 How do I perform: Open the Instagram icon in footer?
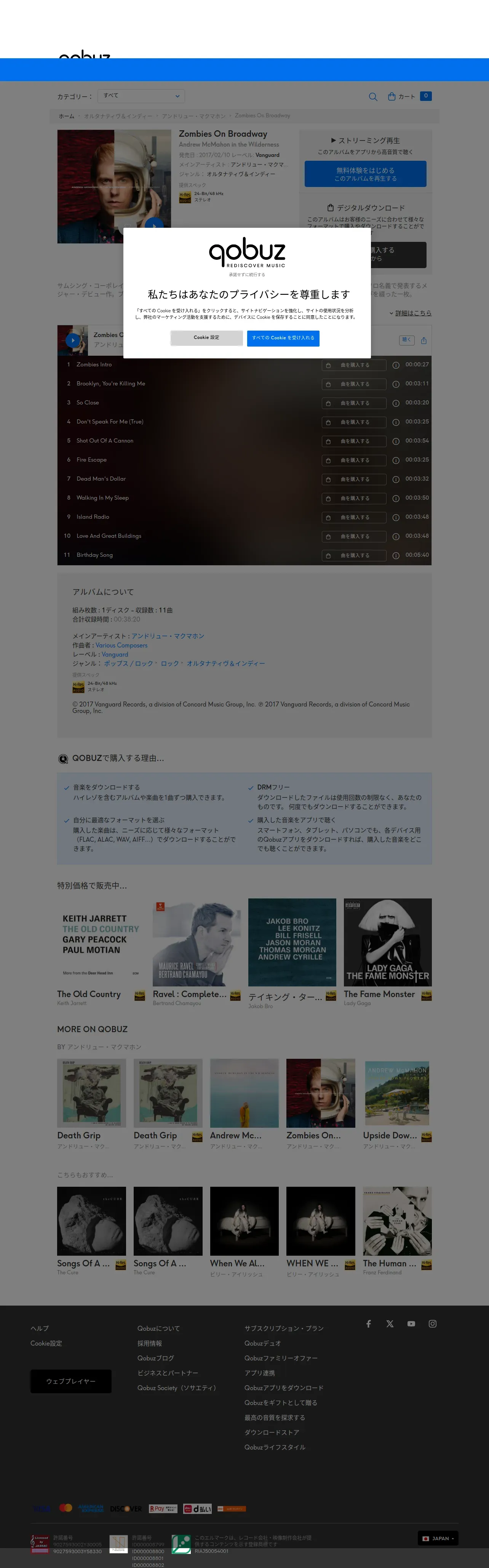(432, 1324)
